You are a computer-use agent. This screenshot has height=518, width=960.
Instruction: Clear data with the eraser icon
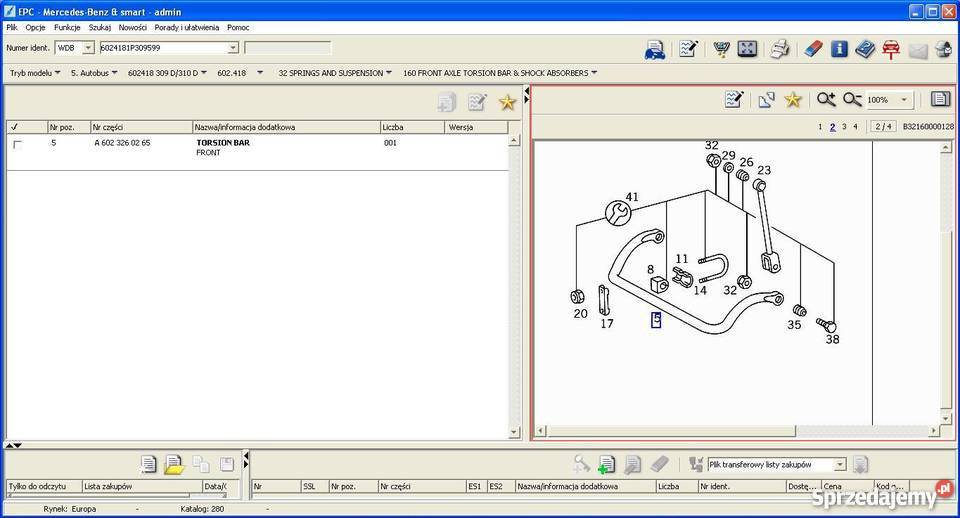813,49
